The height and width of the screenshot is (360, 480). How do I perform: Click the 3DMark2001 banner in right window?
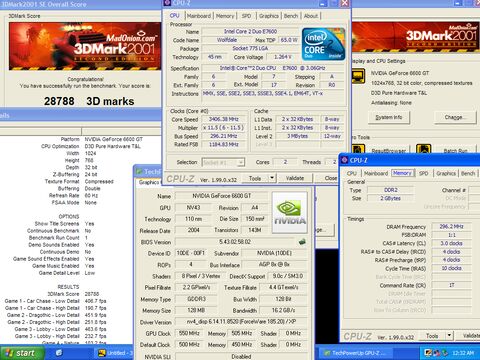pyautogui.click(x=416, y=37)
